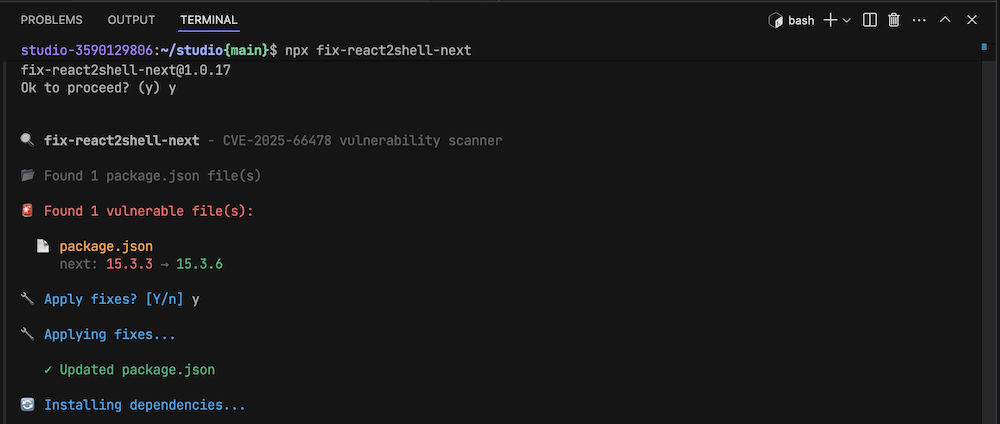The width and height of the screenshot is (1000, 424).
Task: Click the package.json file name in output
Action: (x=106, y=246)
